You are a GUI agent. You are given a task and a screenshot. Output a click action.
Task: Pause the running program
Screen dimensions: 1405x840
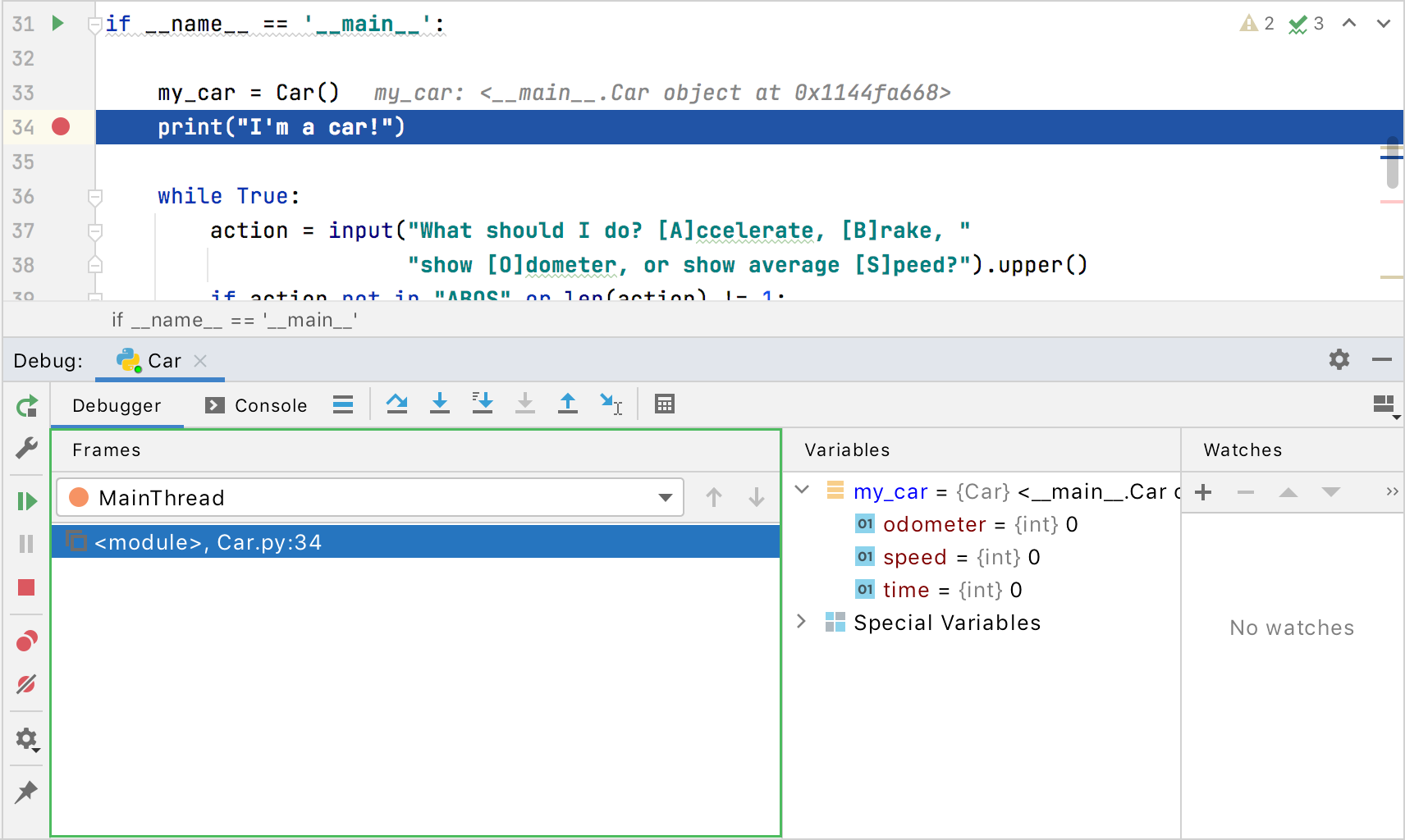click(27, 544)
